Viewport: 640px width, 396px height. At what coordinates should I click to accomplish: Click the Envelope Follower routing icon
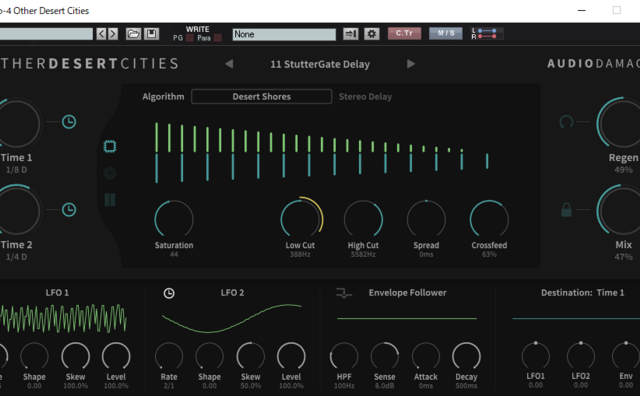click(x=343, y=293)
